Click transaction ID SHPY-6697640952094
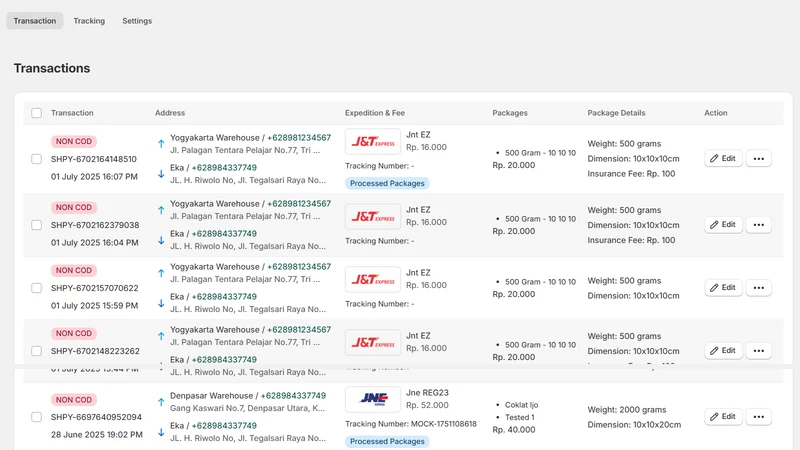The width and height of the screenshot is (800, 450). (96, 417)
